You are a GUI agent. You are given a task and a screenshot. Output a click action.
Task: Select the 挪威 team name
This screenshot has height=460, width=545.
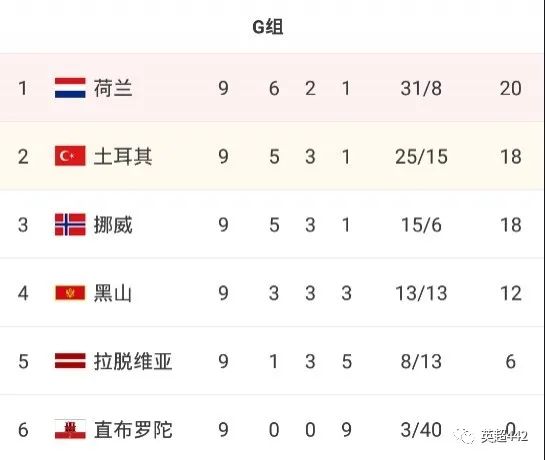point(113,225)
